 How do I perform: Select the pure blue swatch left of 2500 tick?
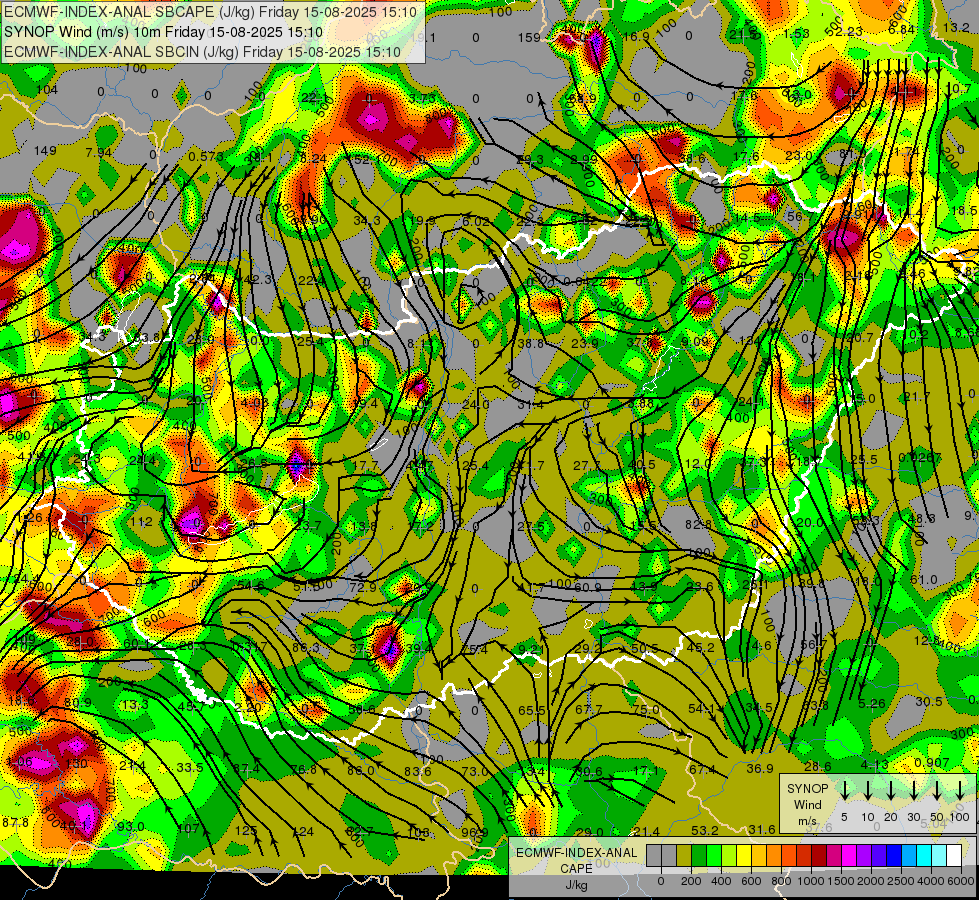point(894,856)
